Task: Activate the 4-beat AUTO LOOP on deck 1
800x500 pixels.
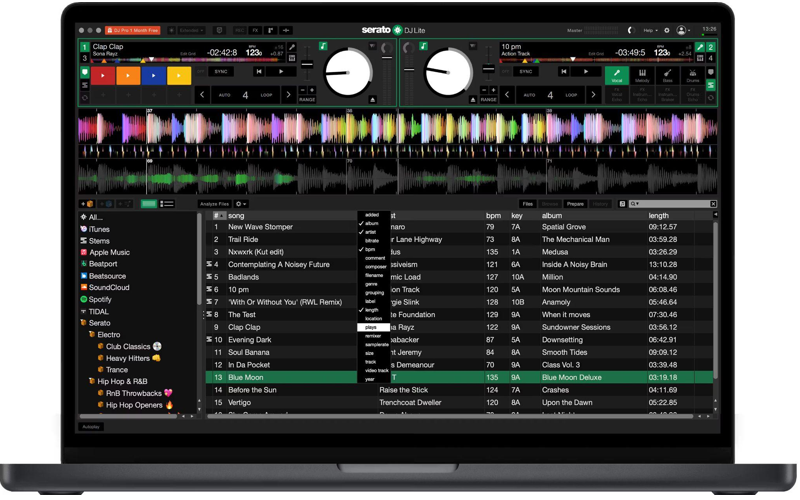Action: click(245, 95)
